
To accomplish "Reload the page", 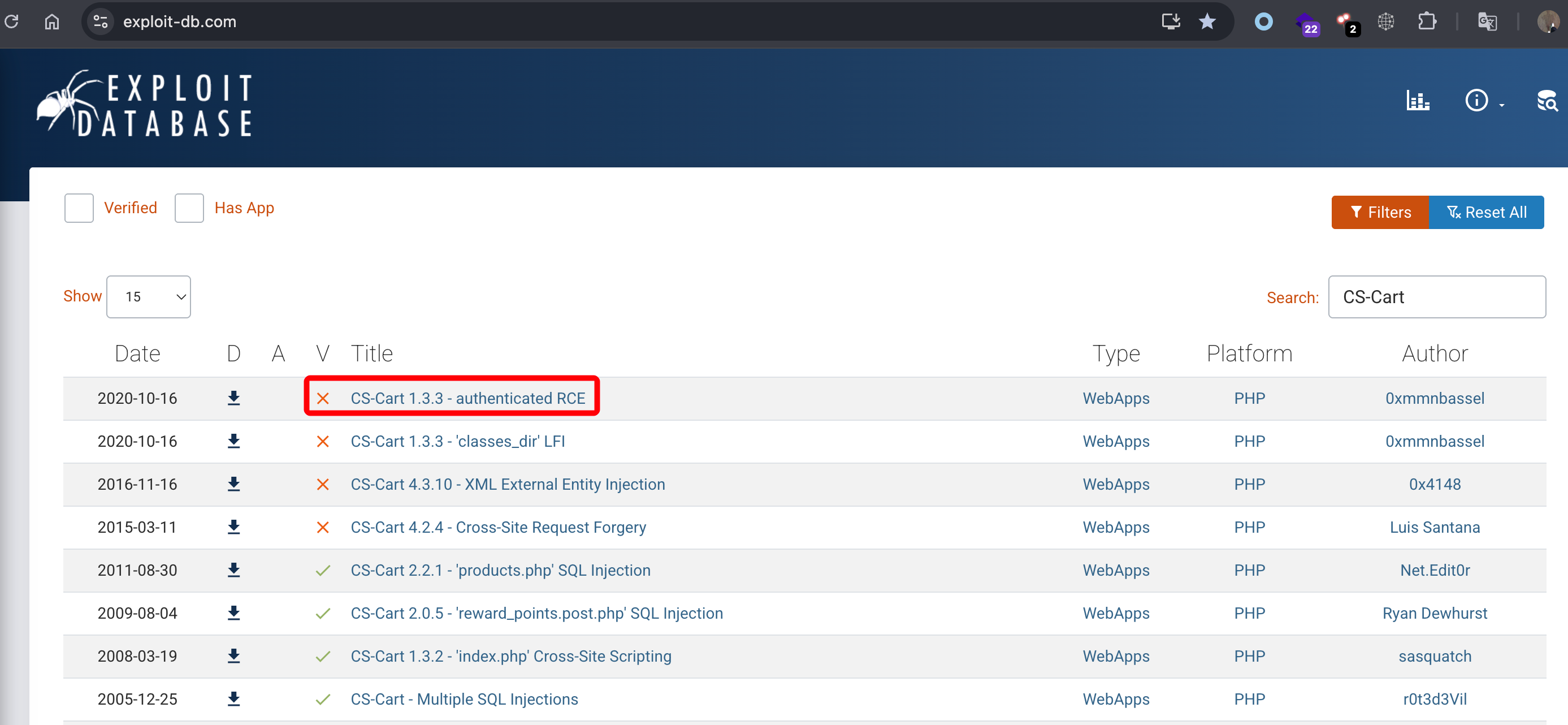I will pos(12,22).
